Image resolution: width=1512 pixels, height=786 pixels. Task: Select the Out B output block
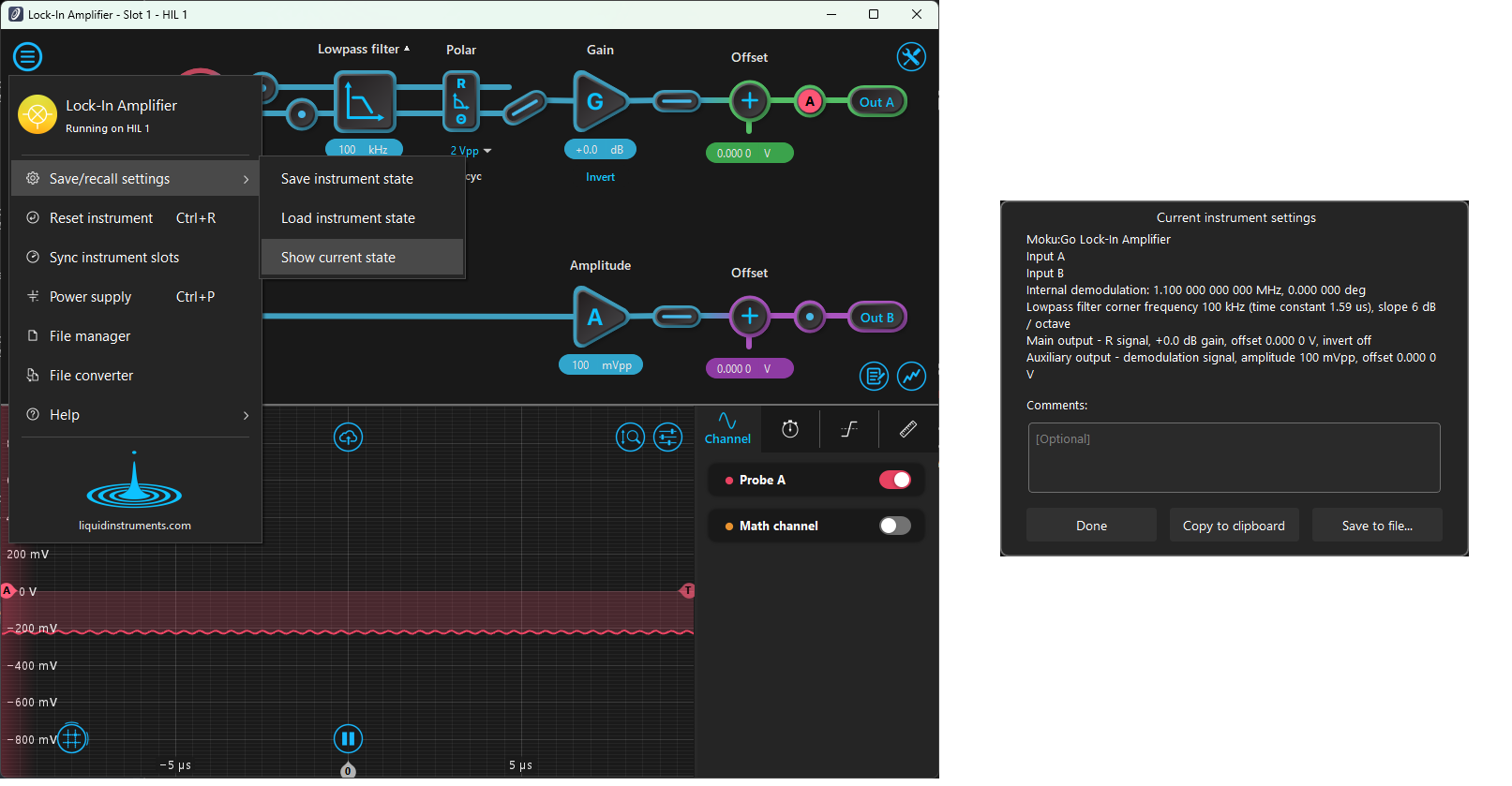pyautogui.click(x=877, y=318)
